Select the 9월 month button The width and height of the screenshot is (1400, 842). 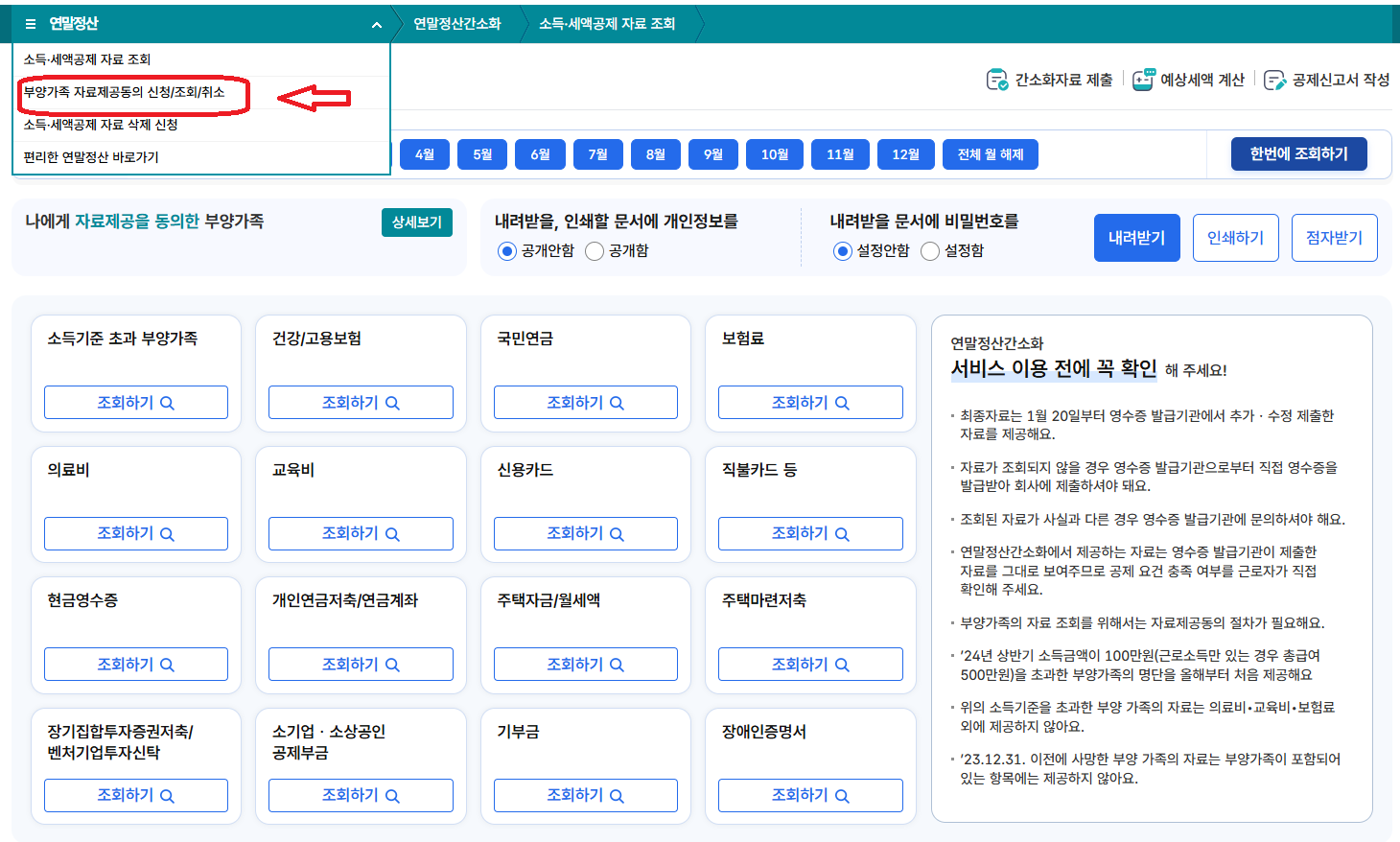point(712,153)
